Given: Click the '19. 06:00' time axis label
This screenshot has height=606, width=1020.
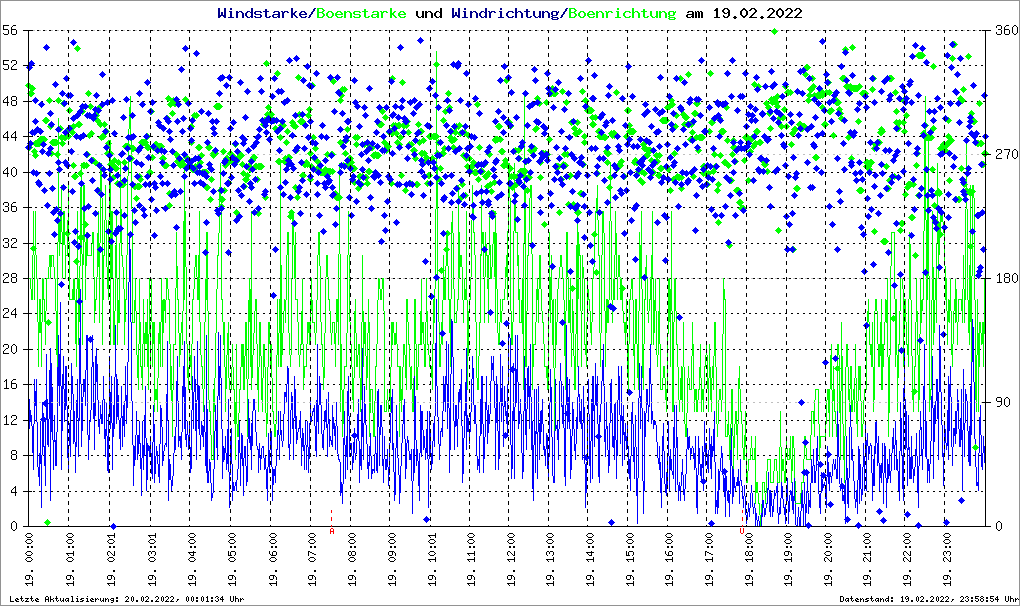Looking at the screenshot, I should [271, 560].
